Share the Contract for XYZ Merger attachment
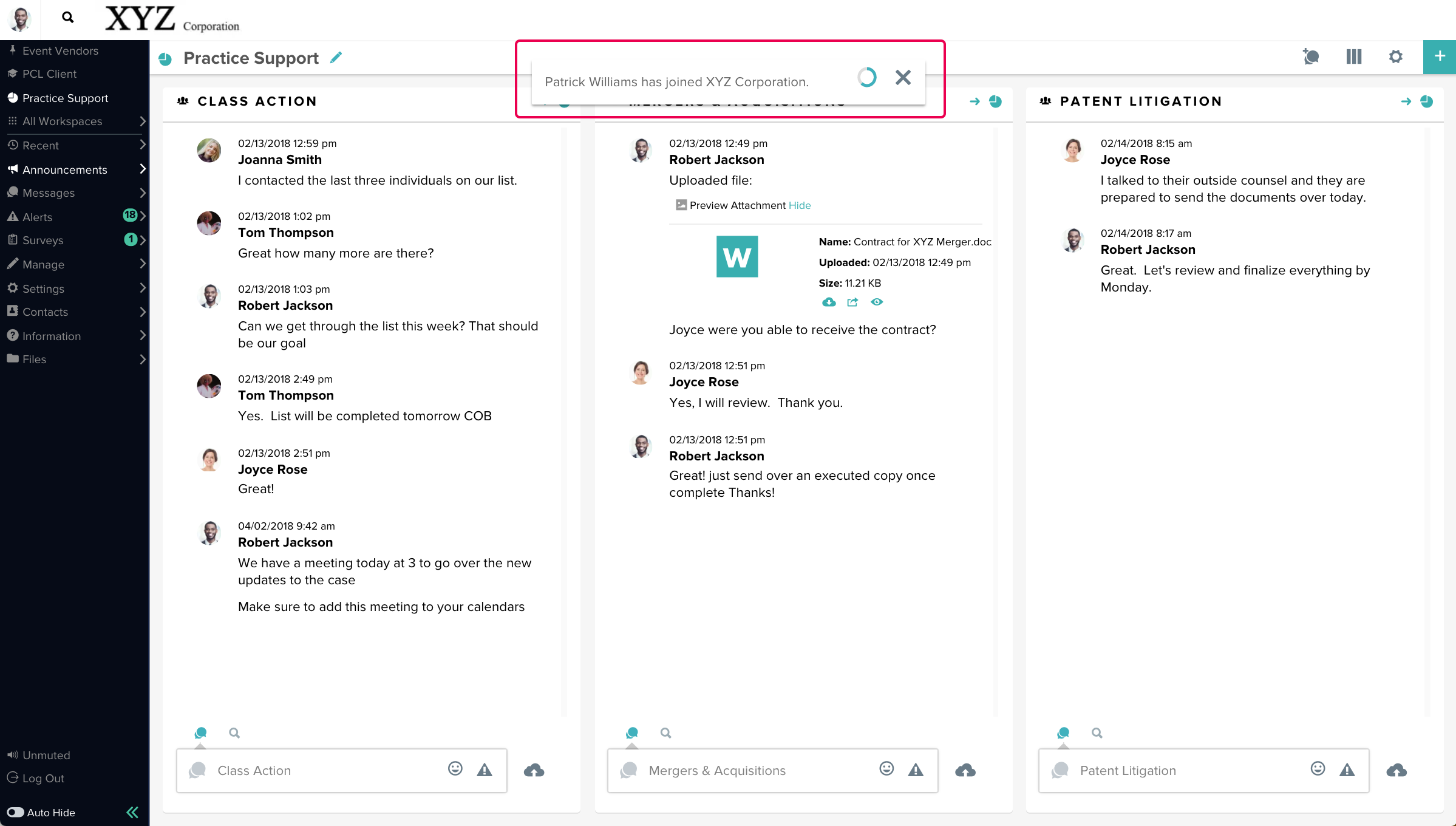 [x=852, y=302]
